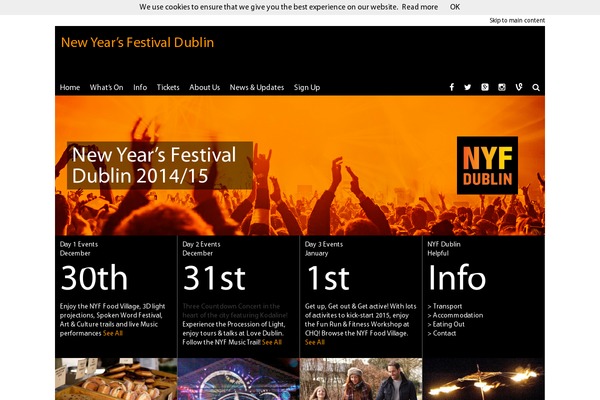
Task: Click the NYF Dublin Helpful label
Action: click(444, 249)
